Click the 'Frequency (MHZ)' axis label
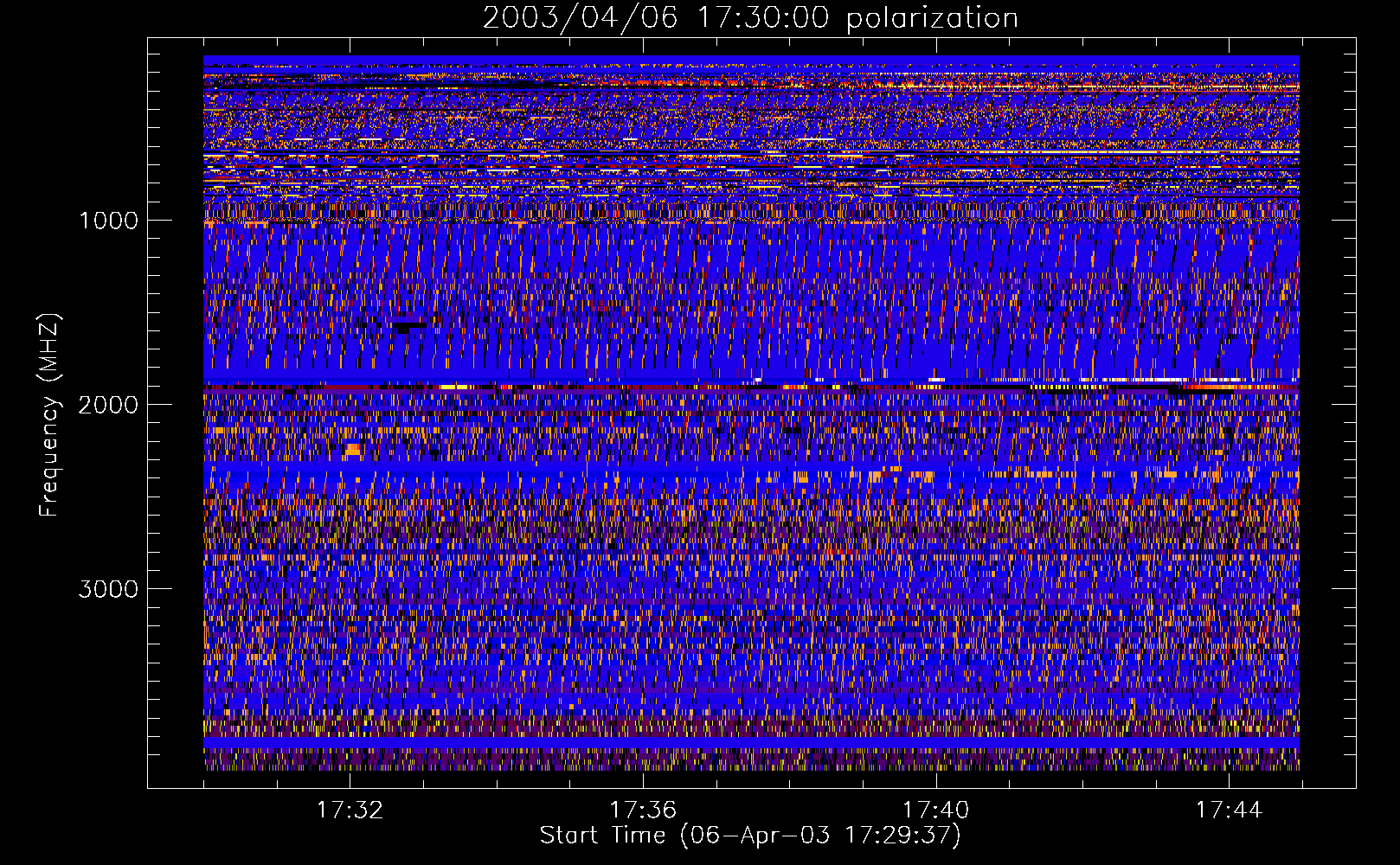This screenshot has width=1400, height=865. pos(49,415)
